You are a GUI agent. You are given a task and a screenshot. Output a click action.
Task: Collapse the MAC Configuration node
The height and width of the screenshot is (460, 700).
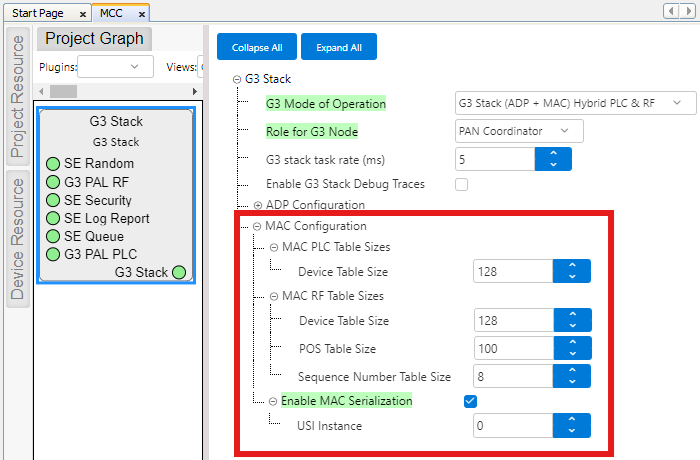coord(257,226)
